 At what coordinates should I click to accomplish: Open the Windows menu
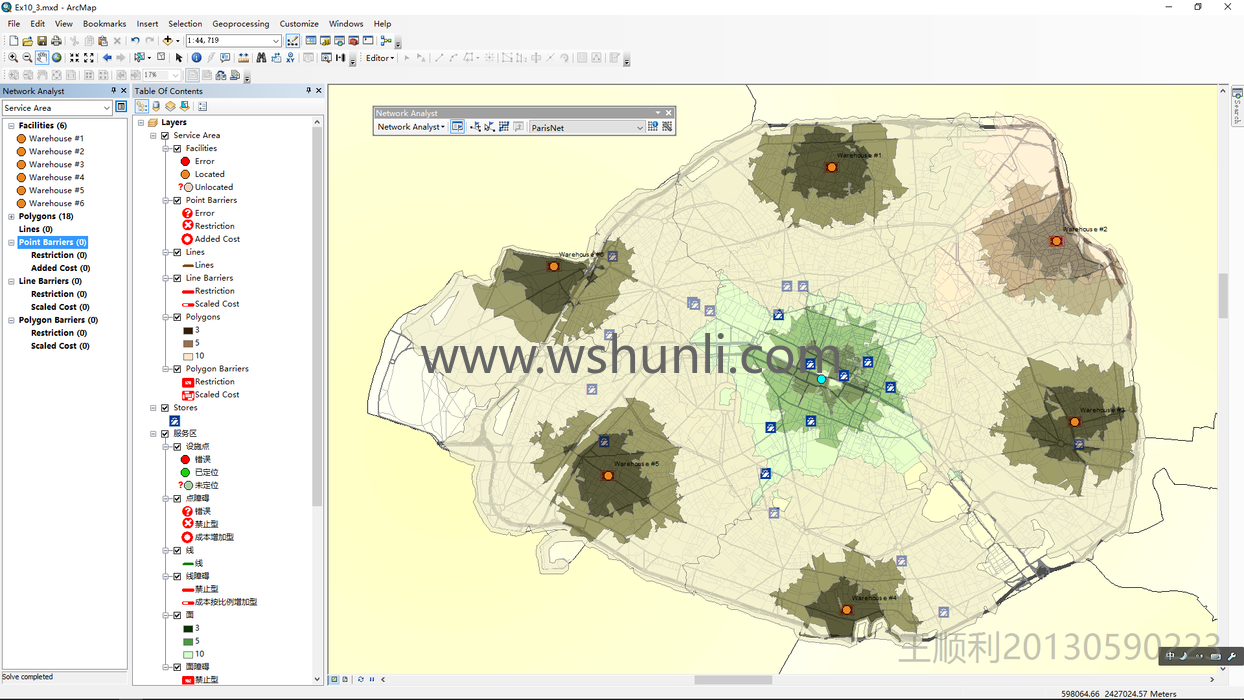point(346,24)
